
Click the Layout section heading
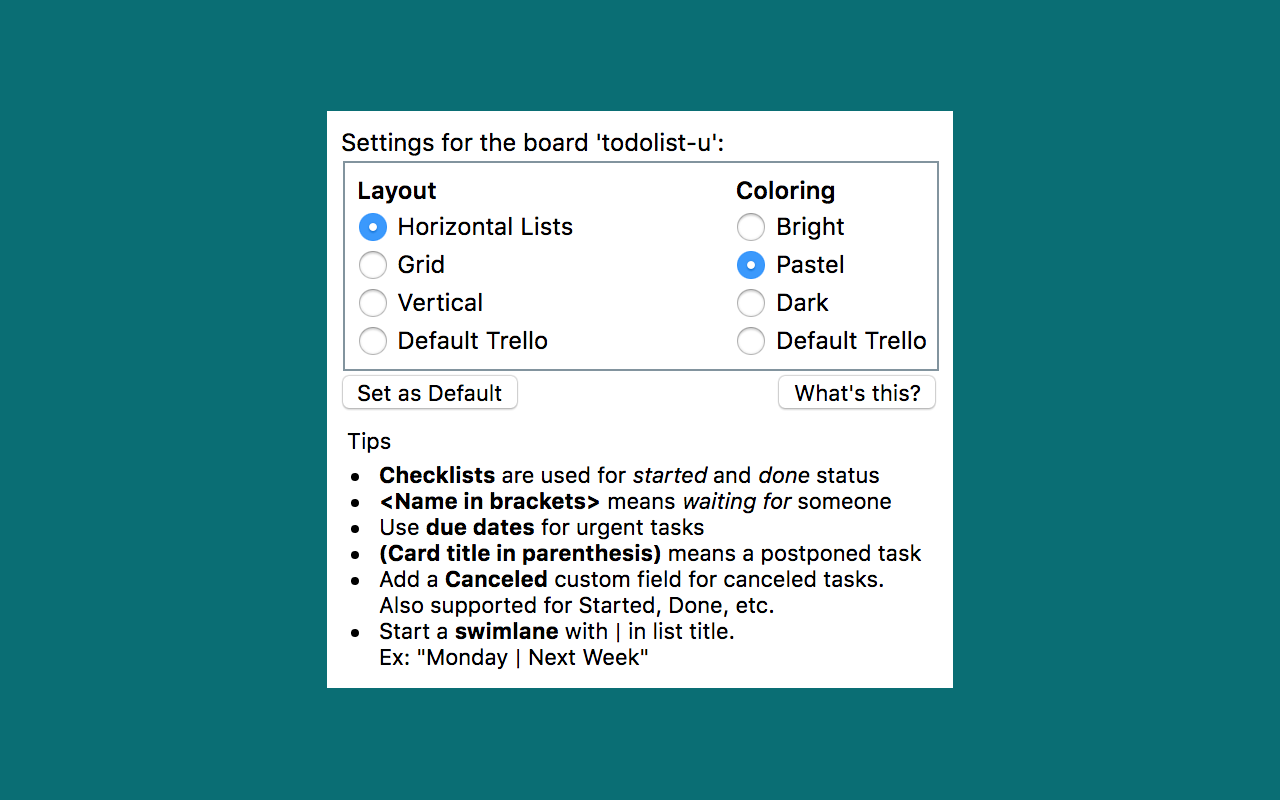click(x=397, y=191)
